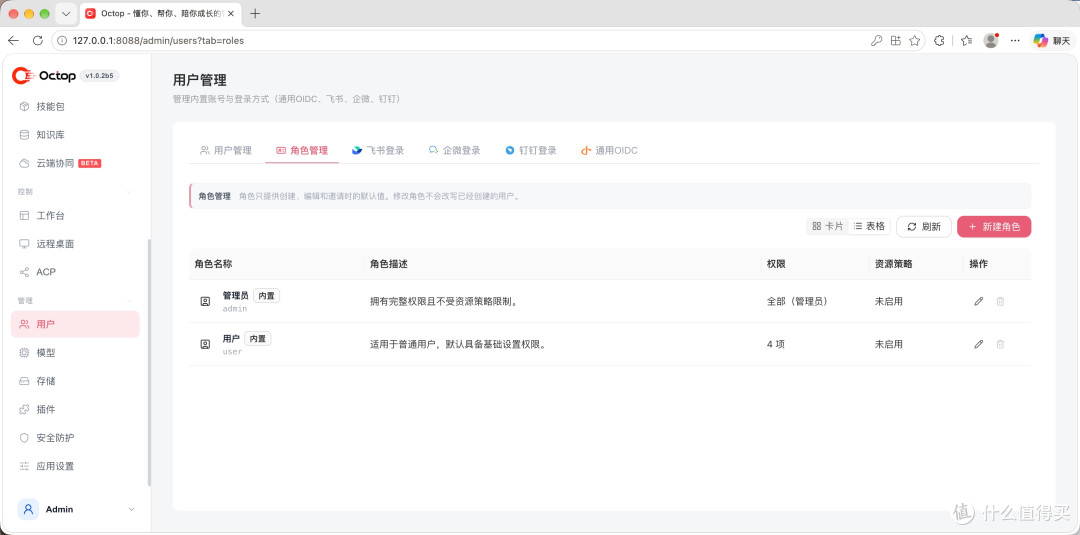The image size is (1080, 535).
Task: Open the 飞书登录 tab
Action: [x=377, y=150]
